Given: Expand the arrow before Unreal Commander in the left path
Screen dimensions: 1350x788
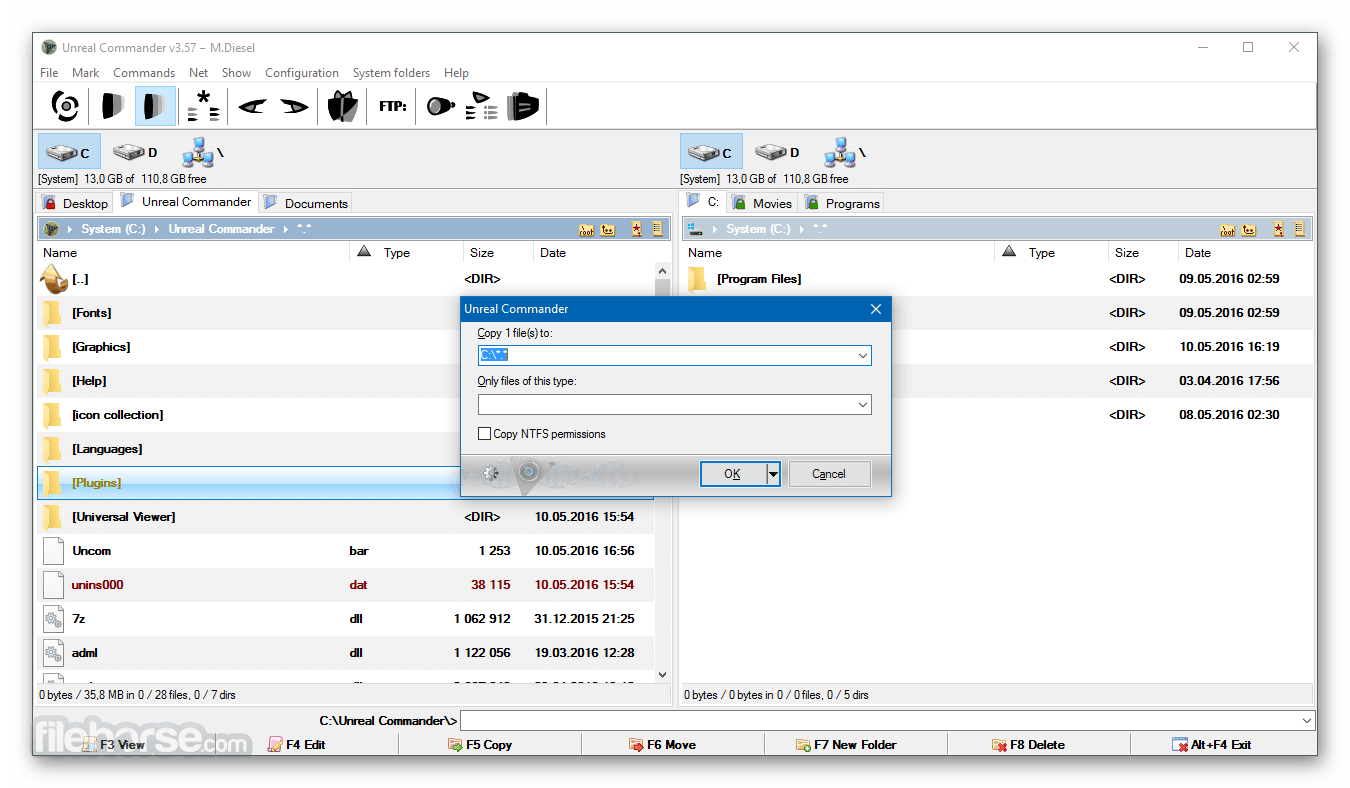Looking at the screenshot, I should click(x=157, y=229).
